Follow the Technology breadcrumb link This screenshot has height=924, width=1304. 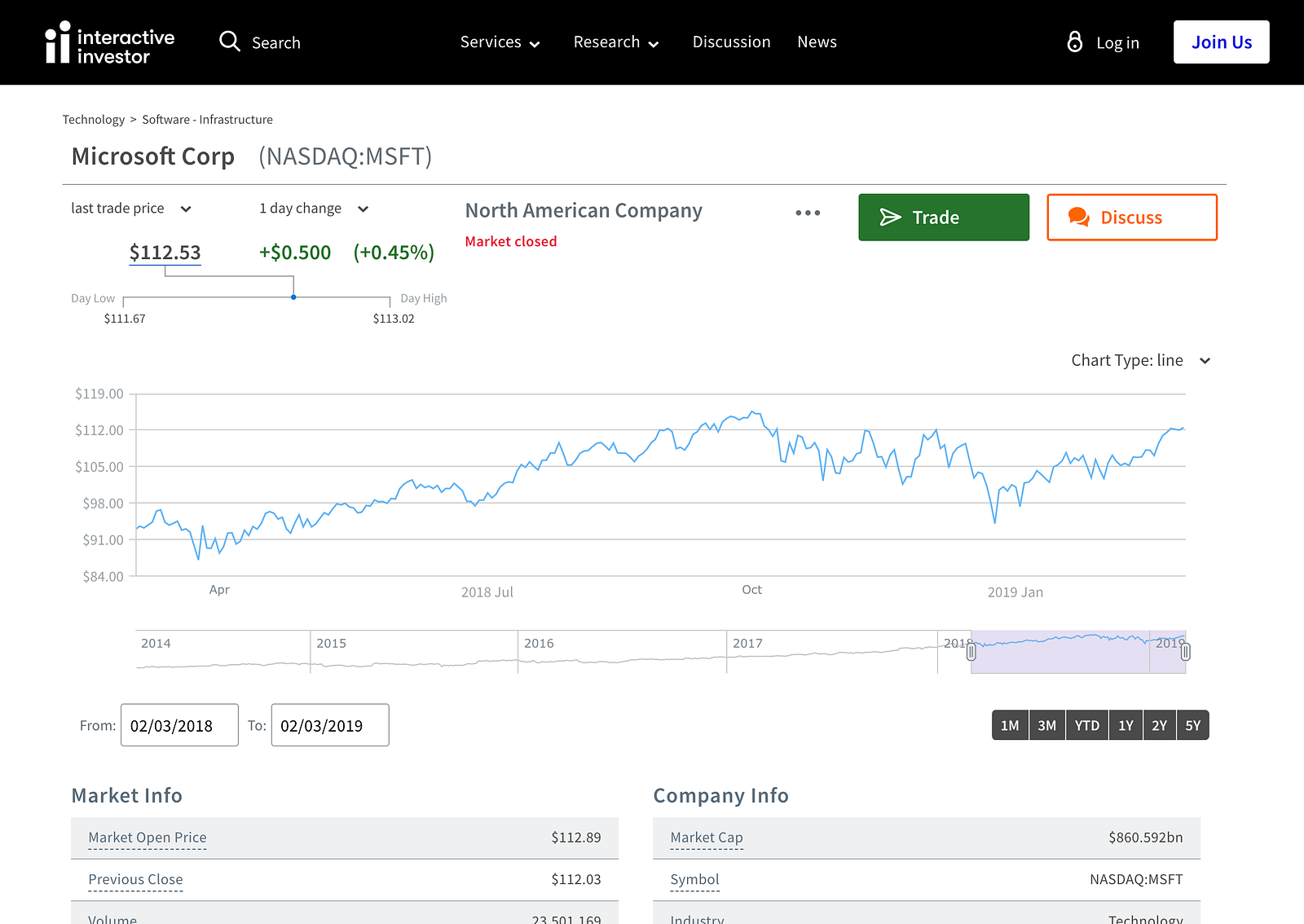(x=94, y=120)
